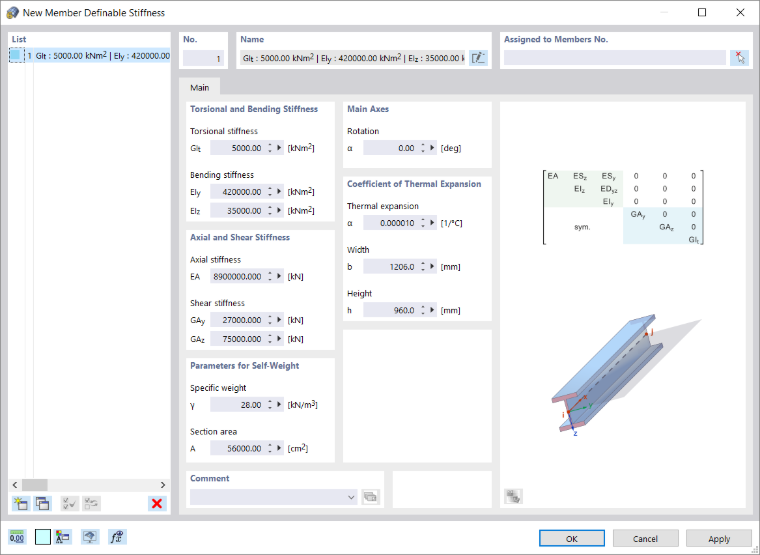
Task: Expand EIz bending stiffness arrow menu
Action: 279,211
